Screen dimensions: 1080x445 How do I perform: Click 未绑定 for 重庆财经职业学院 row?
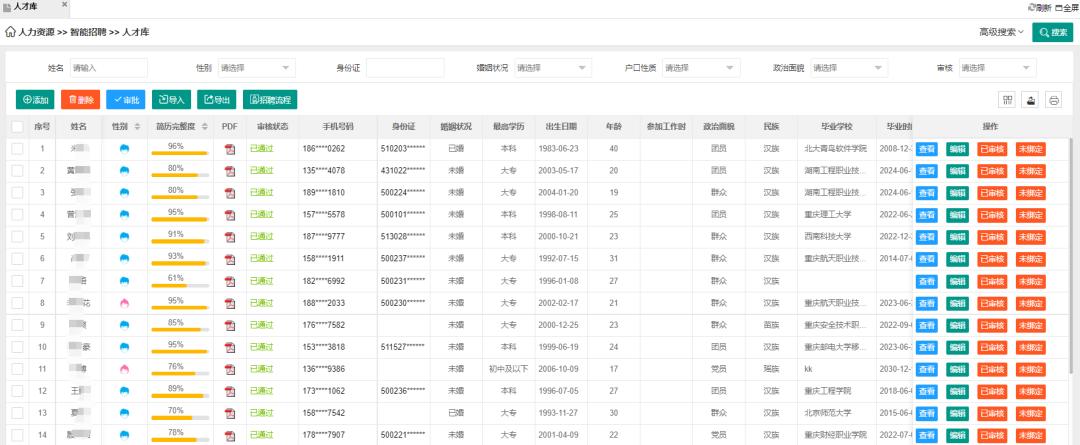tap(1030, 435)
